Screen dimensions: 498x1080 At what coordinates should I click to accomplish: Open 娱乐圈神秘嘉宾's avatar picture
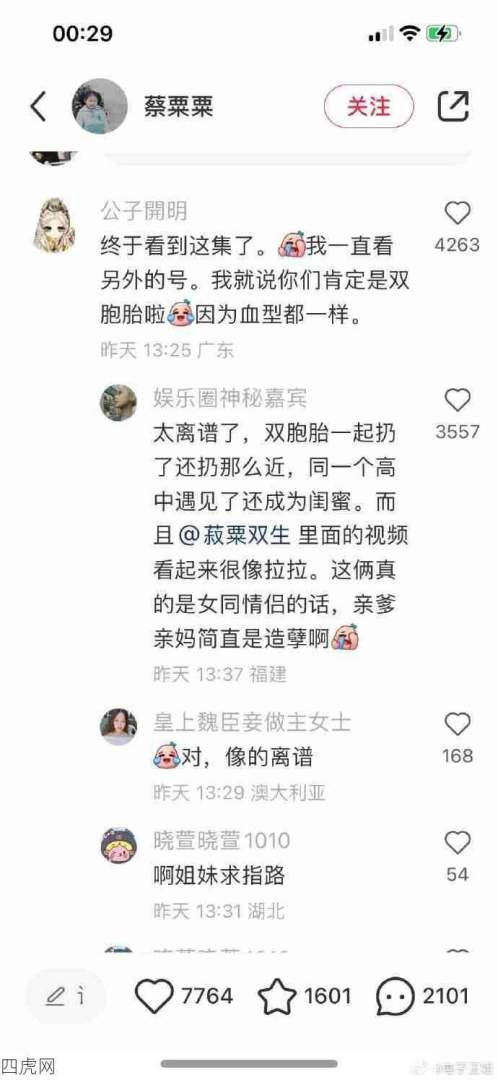(118, 402)
